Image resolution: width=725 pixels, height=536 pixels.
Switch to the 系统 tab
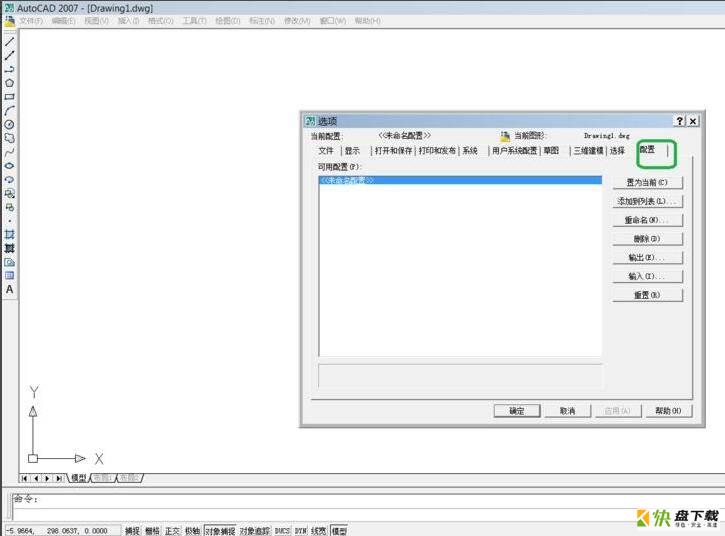[x=470, y=151]
